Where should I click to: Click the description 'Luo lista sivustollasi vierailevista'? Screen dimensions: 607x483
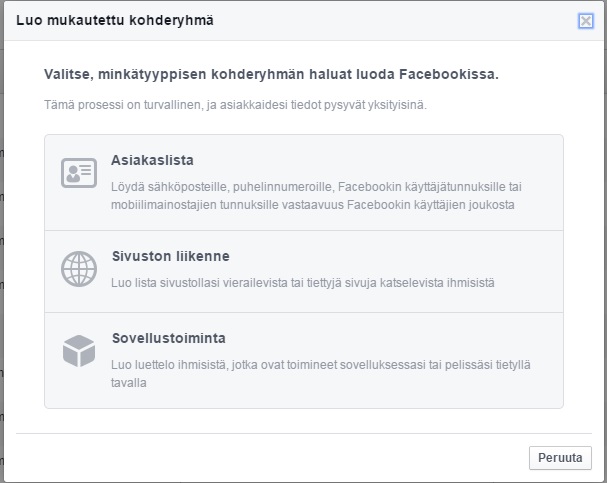click(x=303, y=283)
